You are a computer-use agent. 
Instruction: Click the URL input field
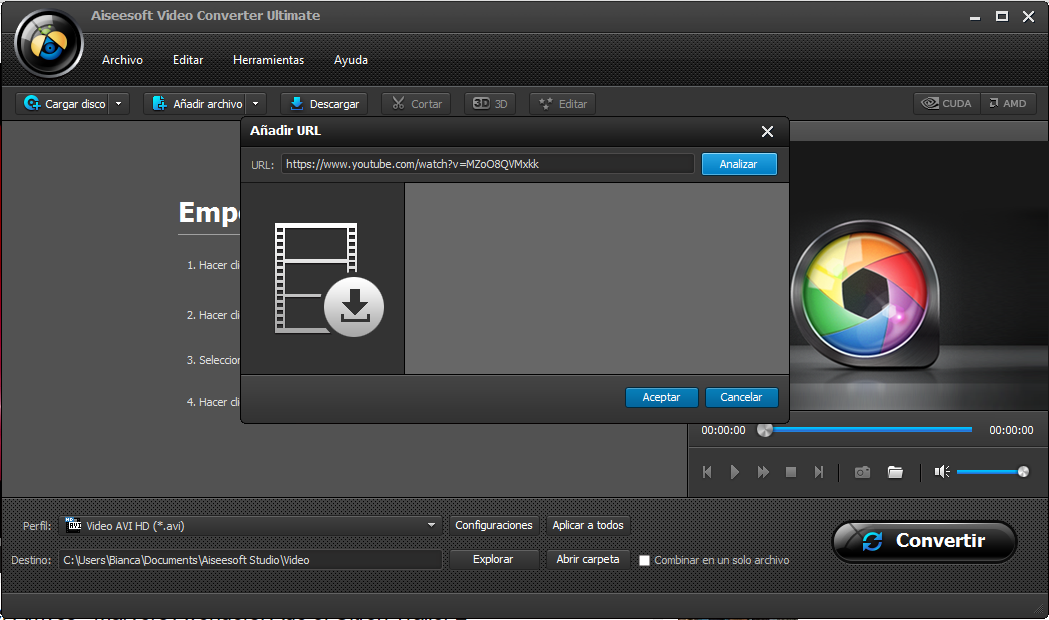(x=488, y=164)
